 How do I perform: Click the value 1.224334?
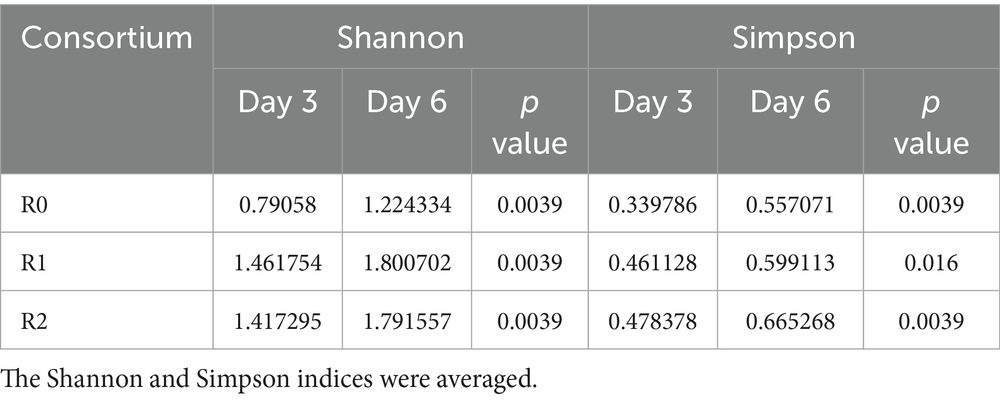click(x=406, y=206)
